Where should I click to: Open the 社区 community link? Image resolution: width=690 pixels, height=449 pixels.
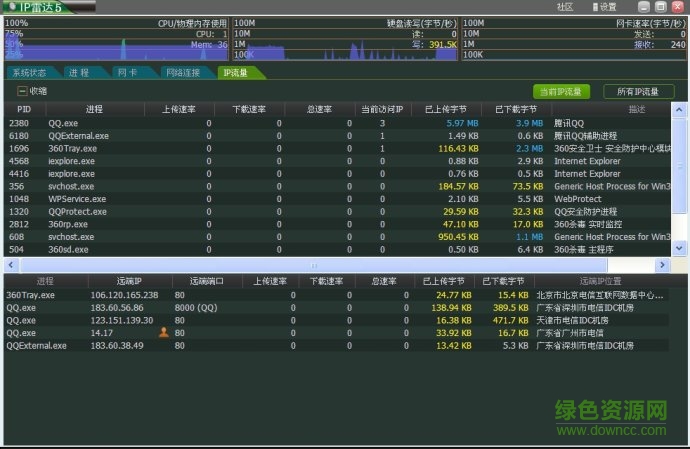565,7
